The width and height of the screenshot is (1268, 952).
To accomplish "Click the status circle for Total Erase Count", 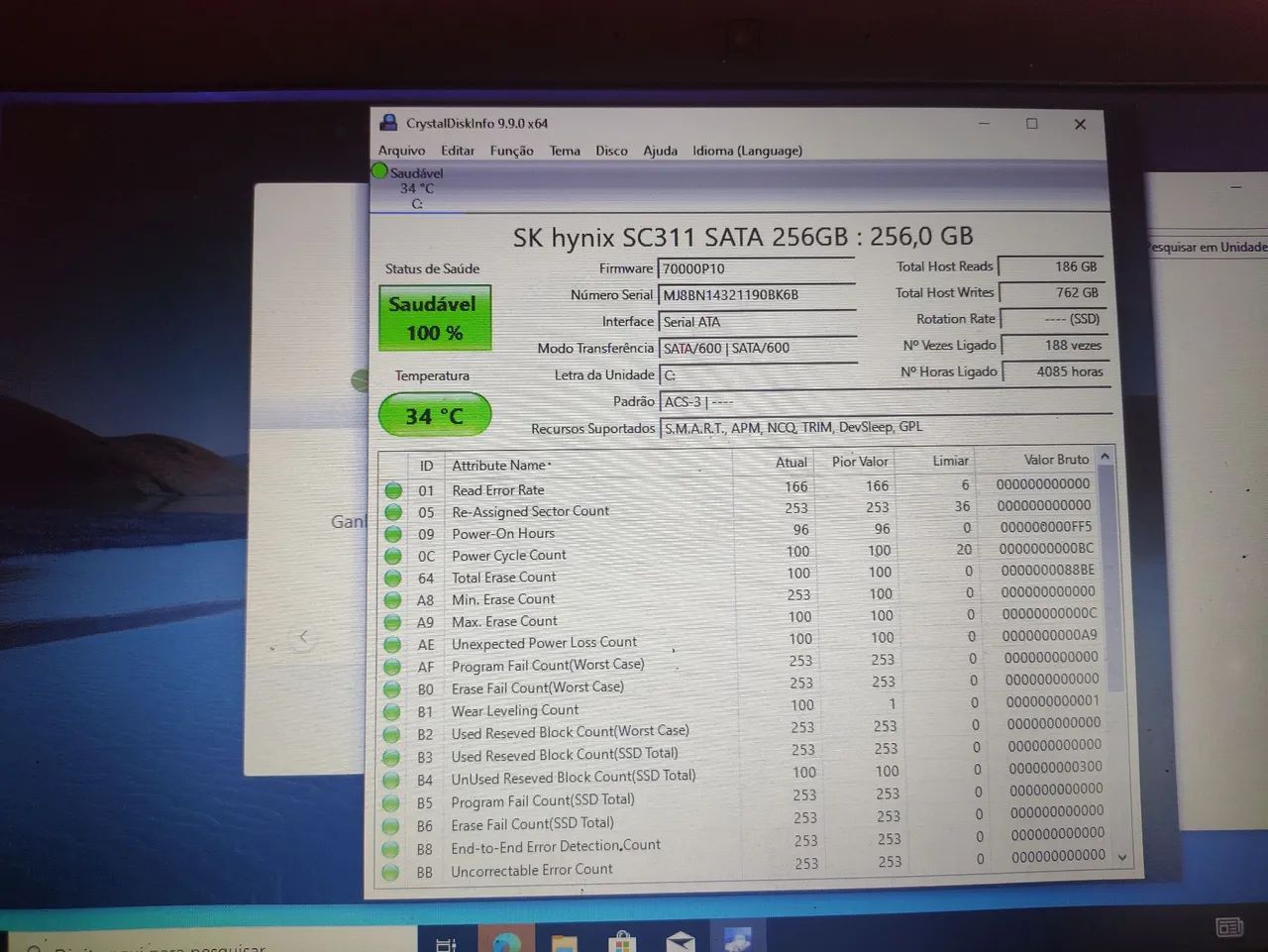I will tap(393, 578).
